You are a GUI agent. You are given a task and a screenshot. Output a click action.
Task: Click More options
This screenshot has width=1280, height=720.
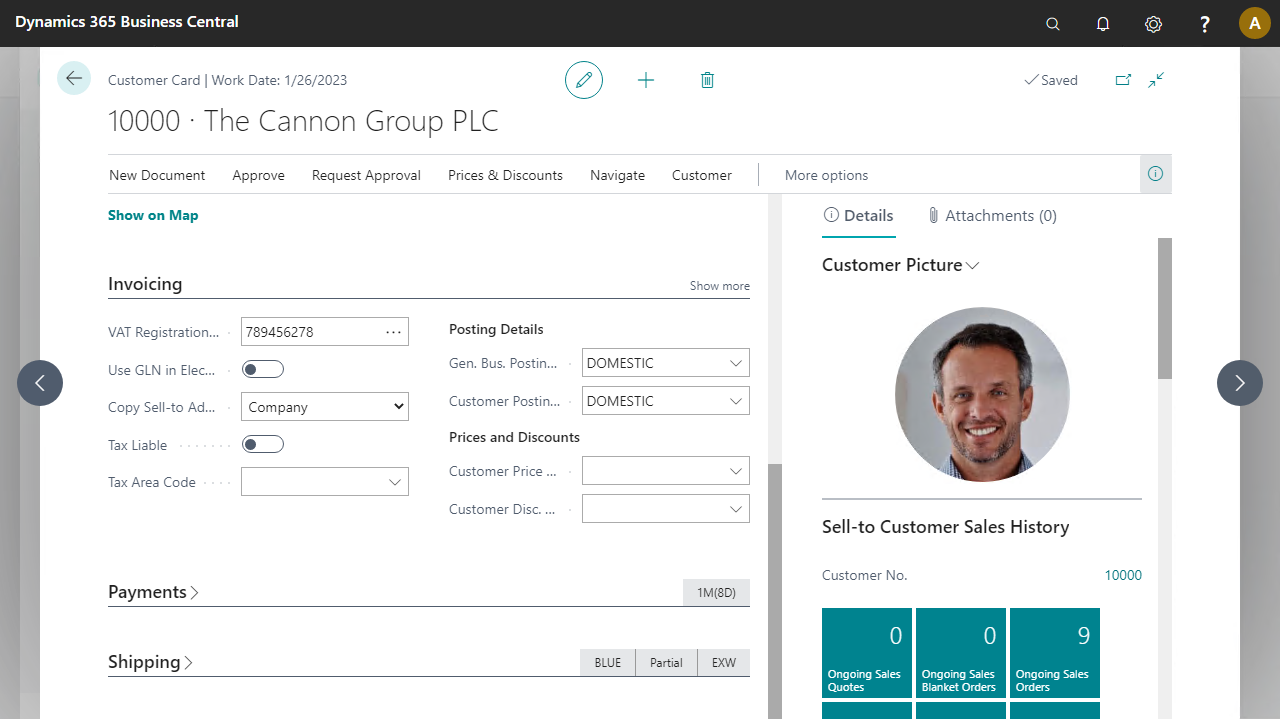point(826,175)
